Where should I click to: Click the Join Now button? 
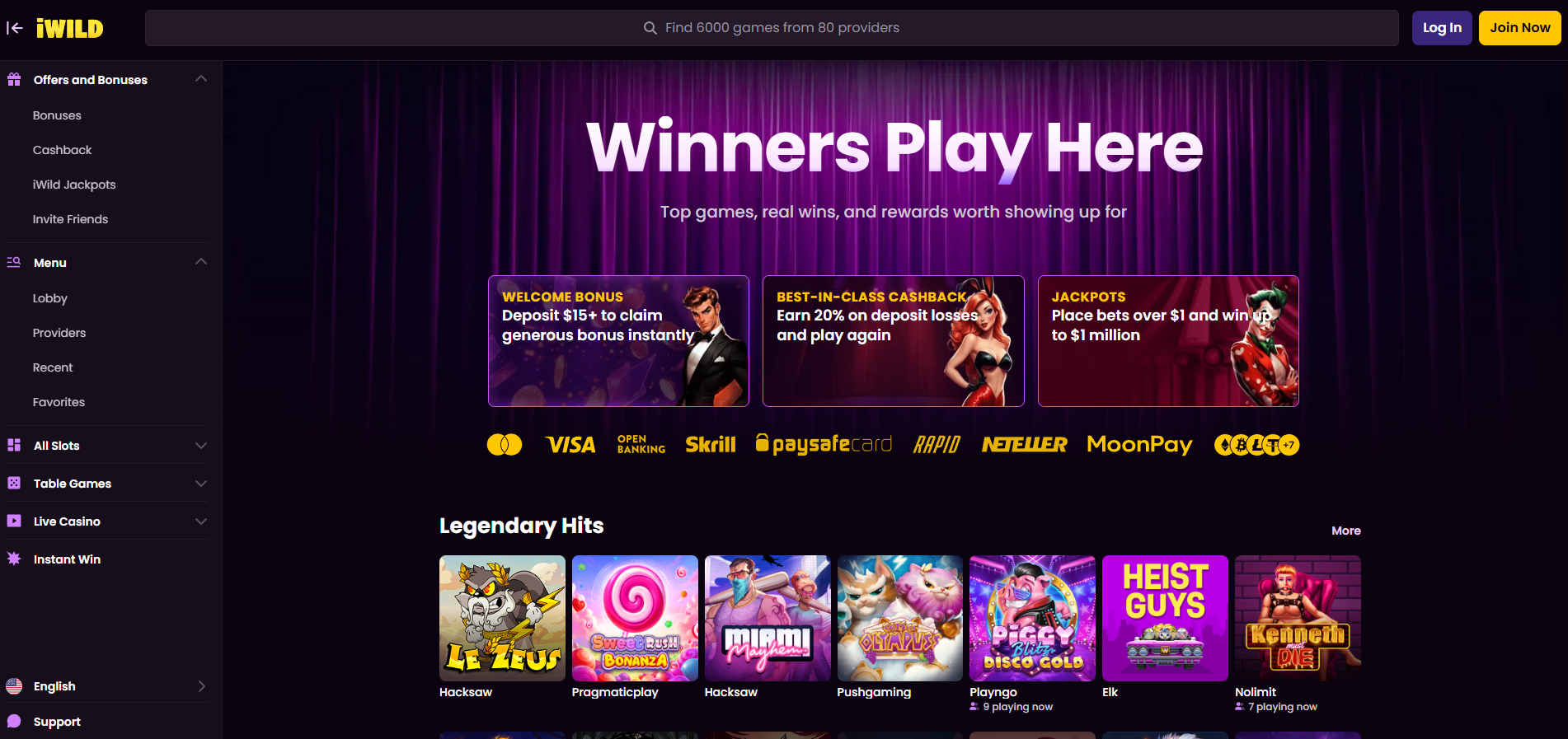point(1519,28)
